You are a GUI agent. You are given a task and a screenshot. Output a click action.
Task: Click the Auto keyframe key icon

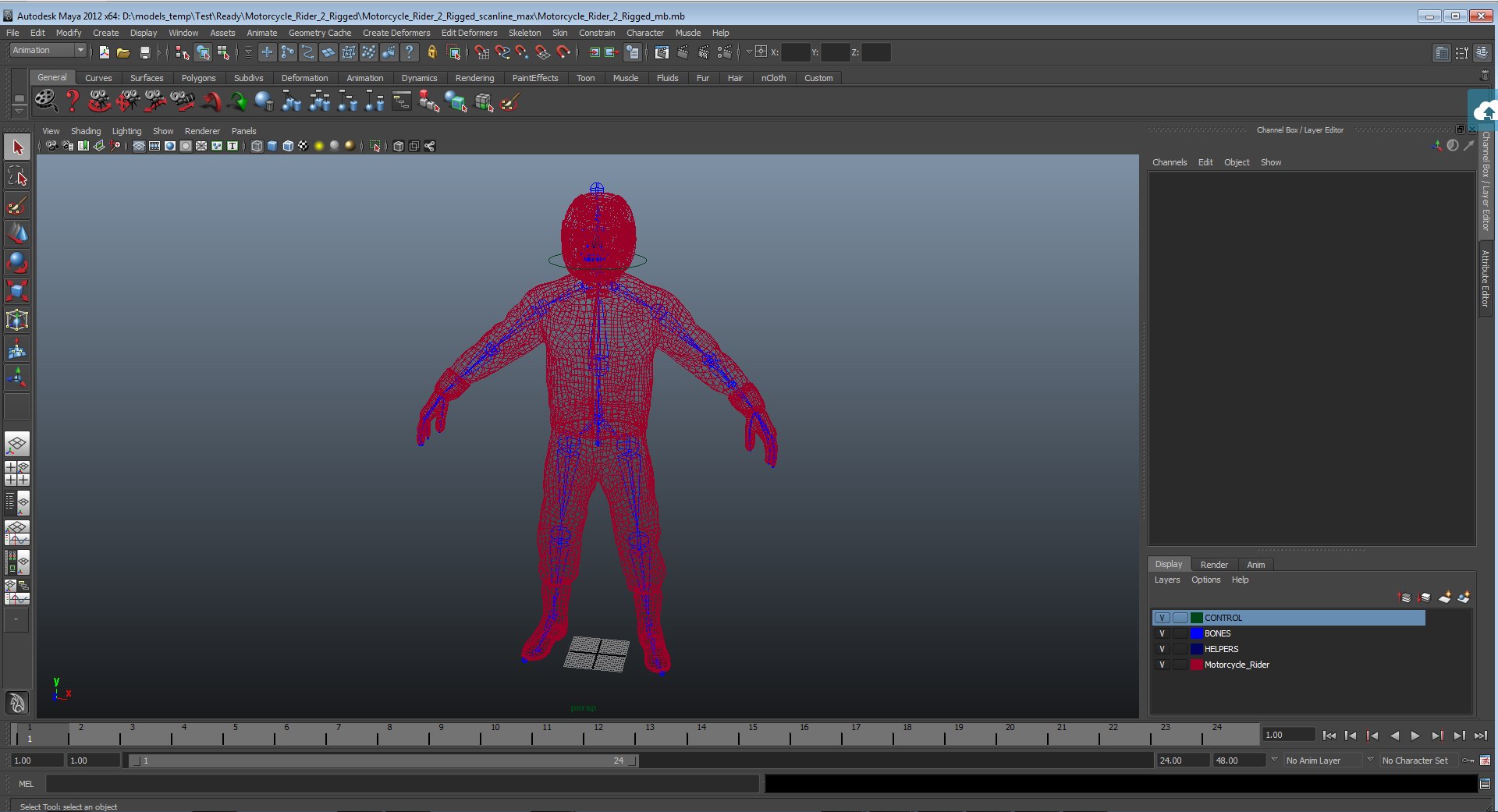(x=1468, y=761)
